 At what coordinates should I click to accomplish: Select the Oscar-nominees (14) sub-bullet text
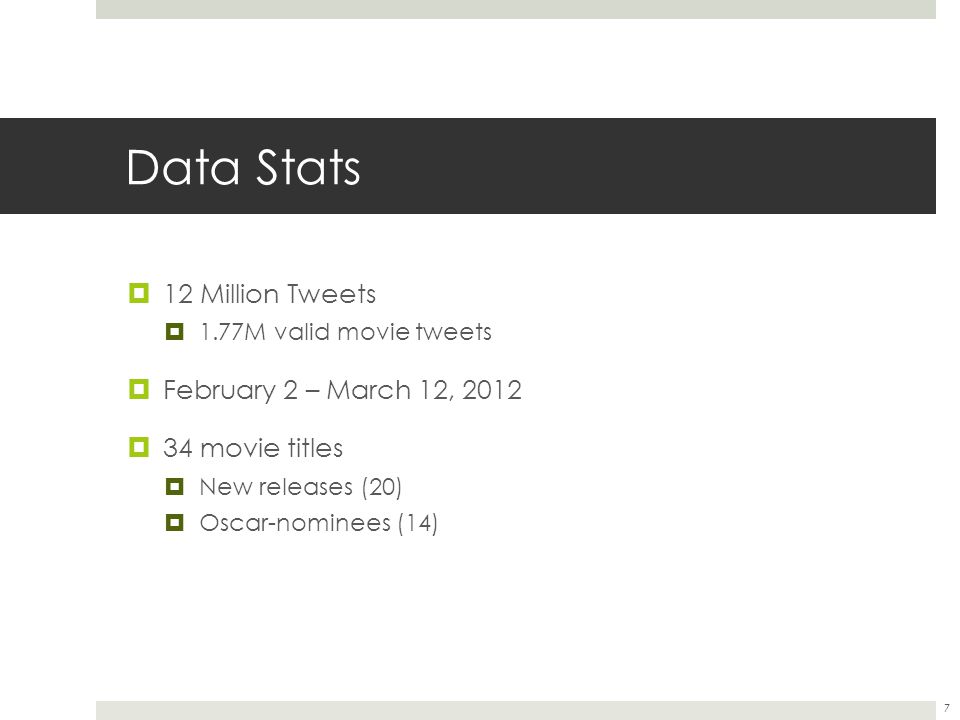[318, 523]
